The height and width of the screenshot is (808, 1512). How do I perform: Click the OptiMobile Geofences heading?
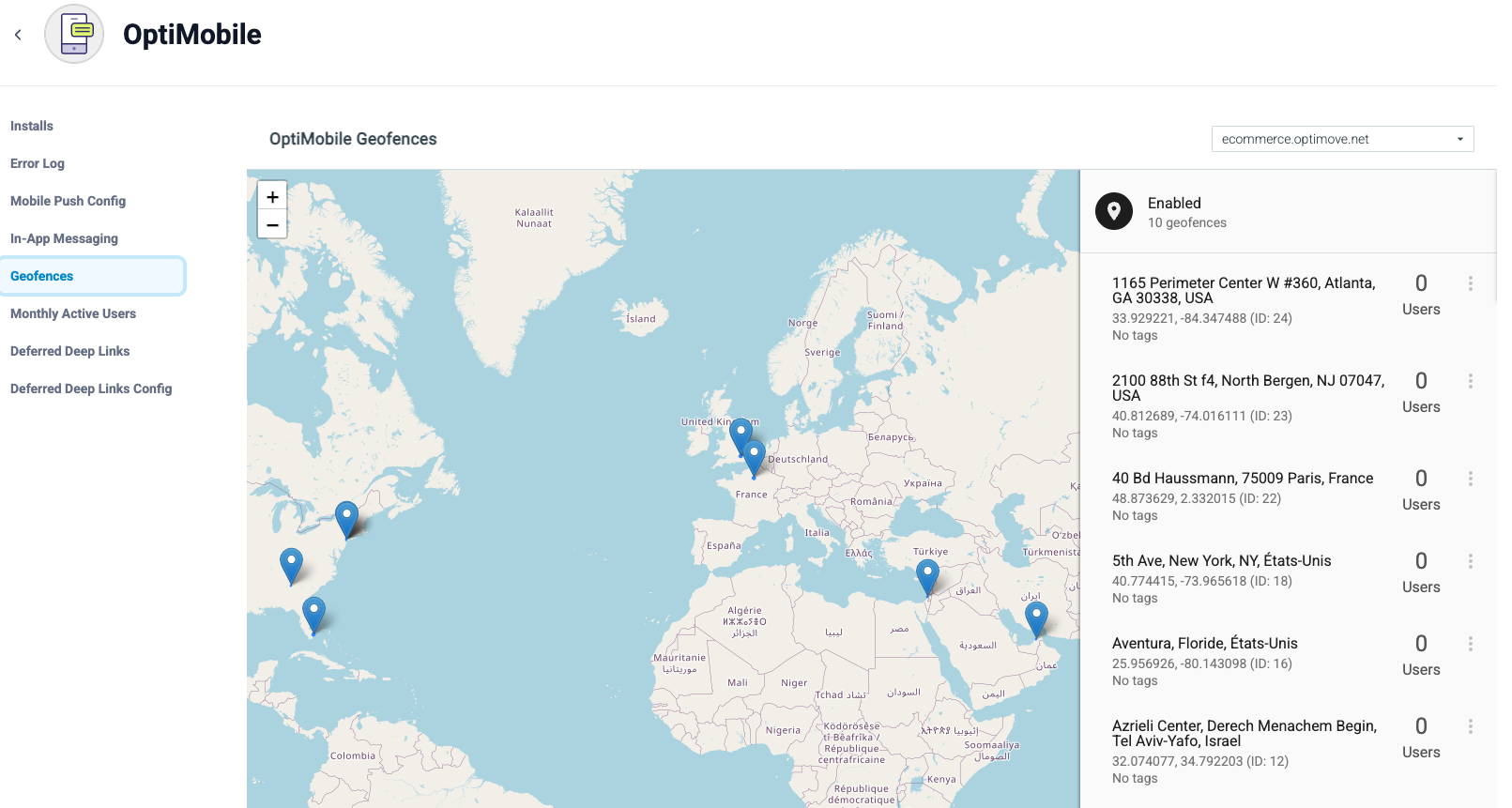coord(353,139)
